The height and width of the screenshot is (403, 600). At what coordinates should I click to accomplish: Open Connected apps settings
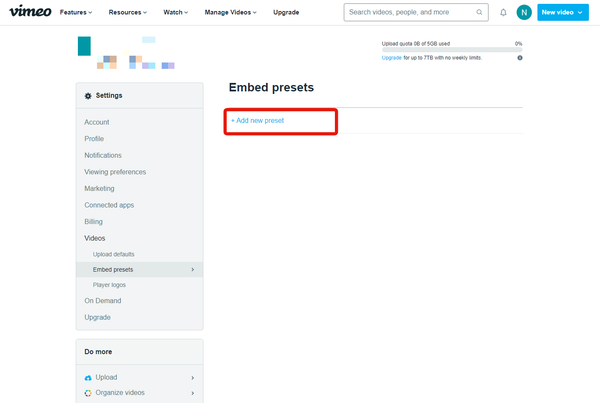click(x=109, y=205)
